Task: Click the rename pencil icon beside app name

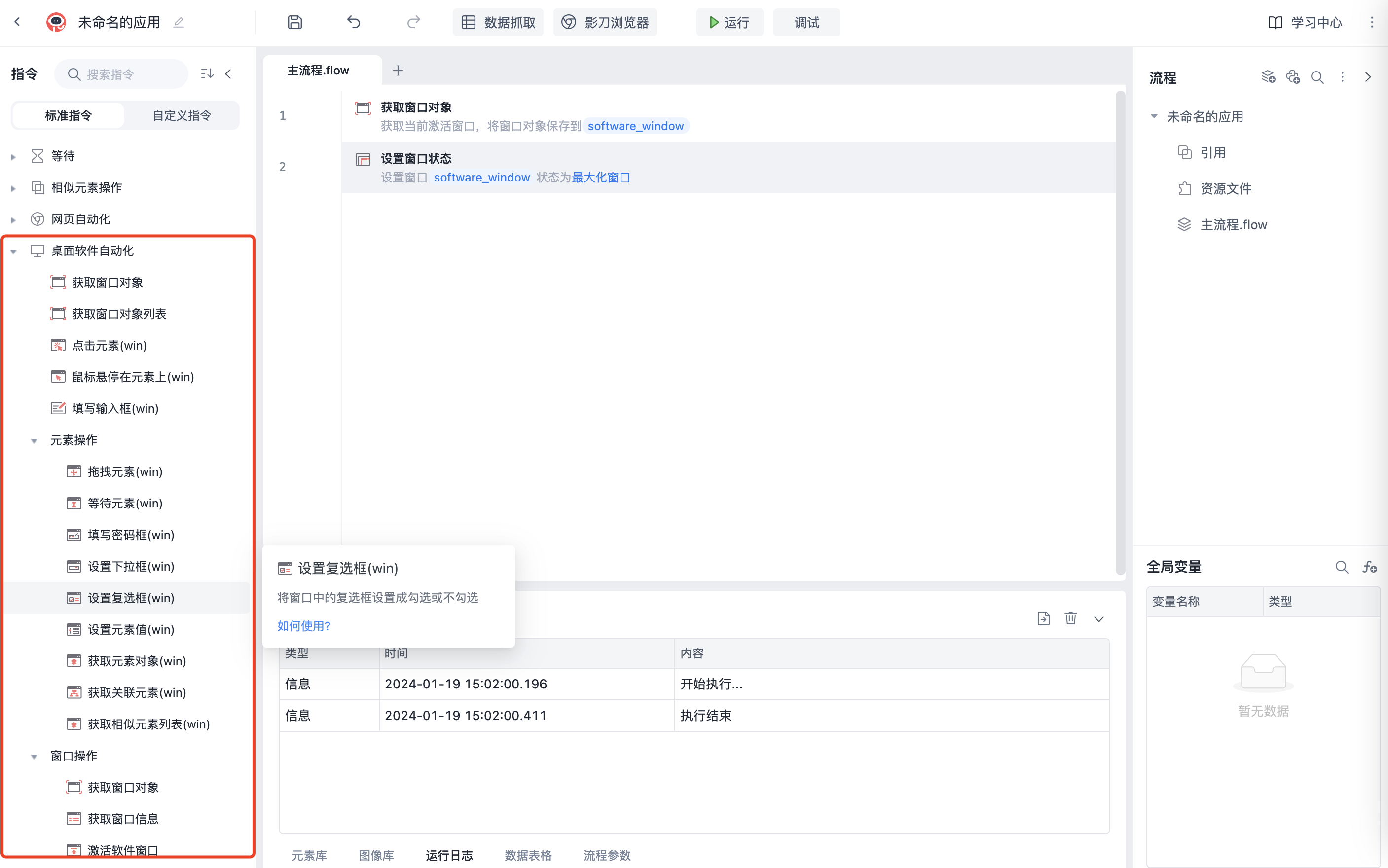Action: pyautogui.click(x=179, y=22)
